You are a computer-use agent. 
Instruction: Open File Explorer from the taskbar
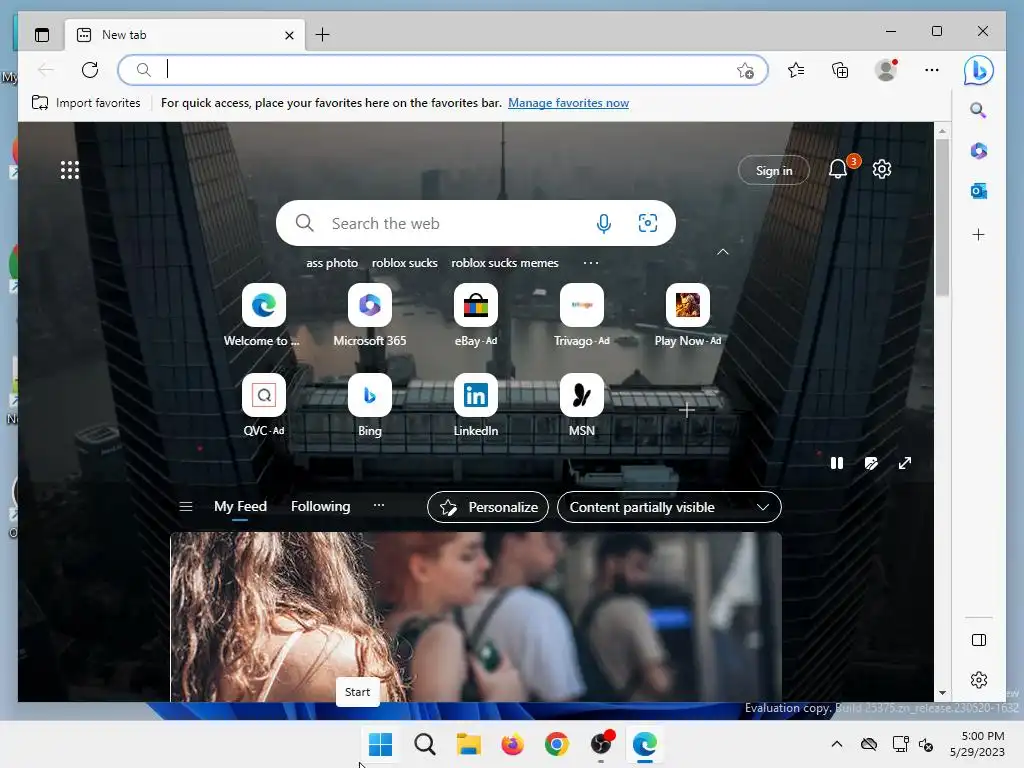[468, 744]
